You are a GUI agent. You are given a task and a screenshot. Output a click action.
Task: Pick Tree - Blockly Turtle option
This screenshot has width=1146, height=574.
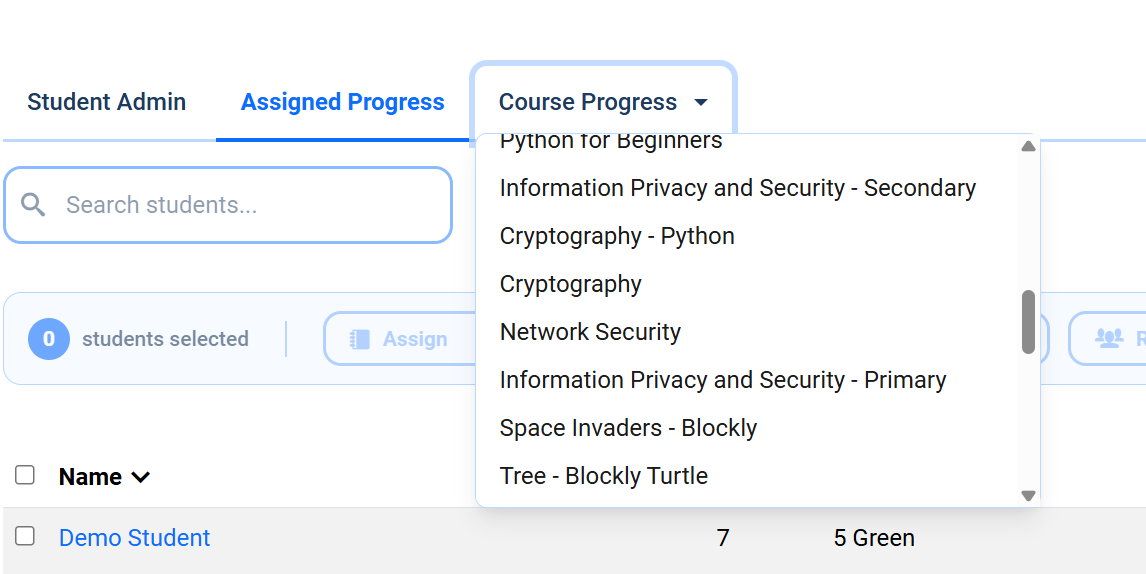coord(603,476)
